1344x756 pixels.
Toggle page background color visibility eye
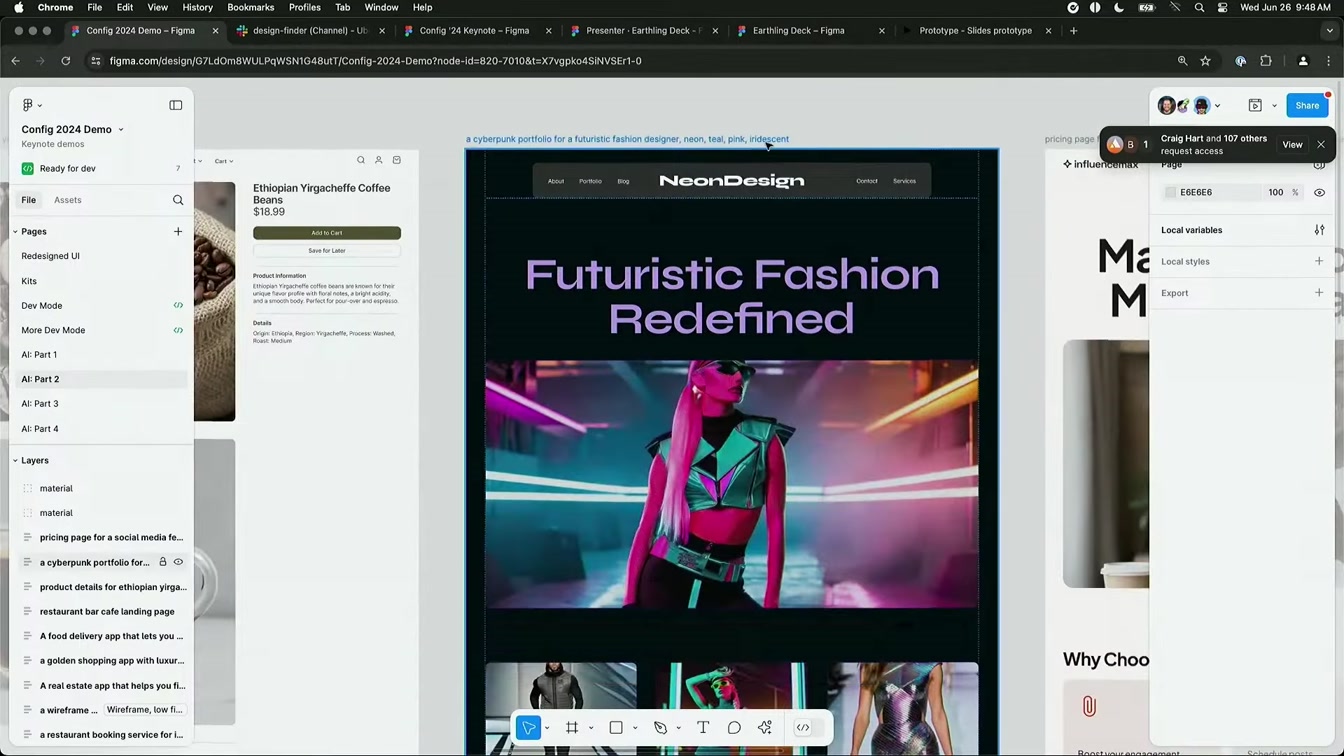[x=1319, y=192]
